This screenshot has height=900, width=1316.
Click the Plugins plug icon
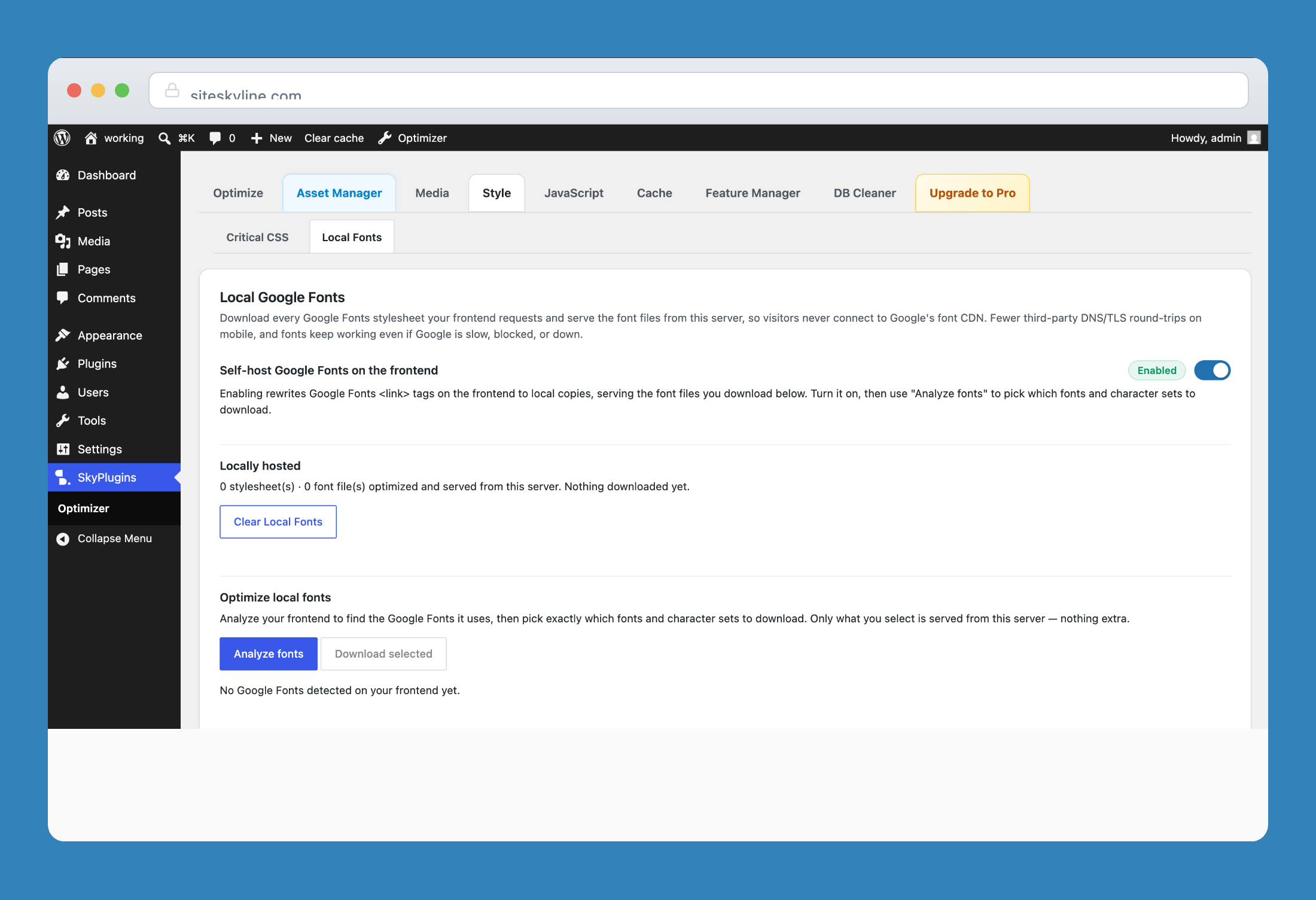pyautogui.click(x=63, y=364)
